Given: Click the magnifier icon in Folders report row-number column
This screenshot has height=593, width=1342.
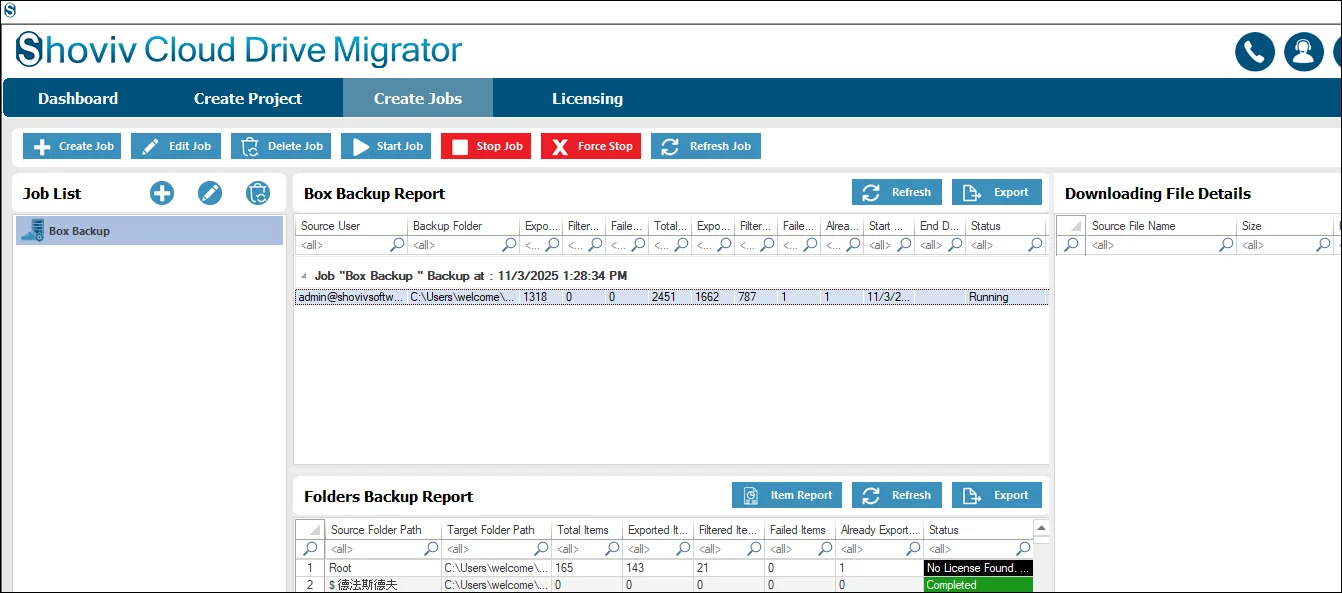Looking at the screenshot, I should pos(310,549).
